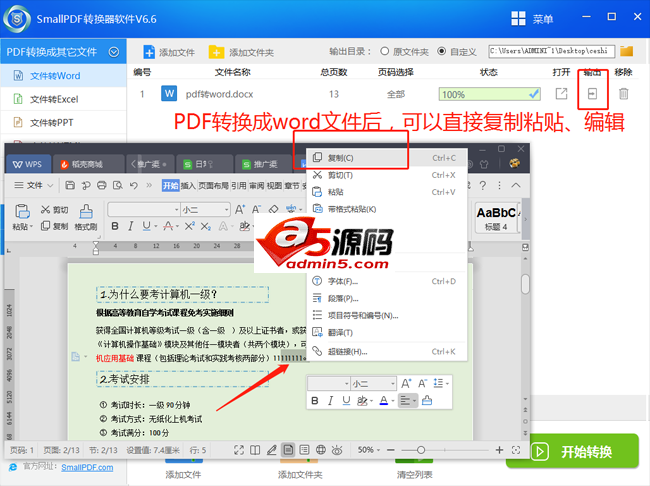Click the 剪切 scissors button in ribbon
This screenshot has height=486, width=650.
pyautogui.click(x=54, y=210)
